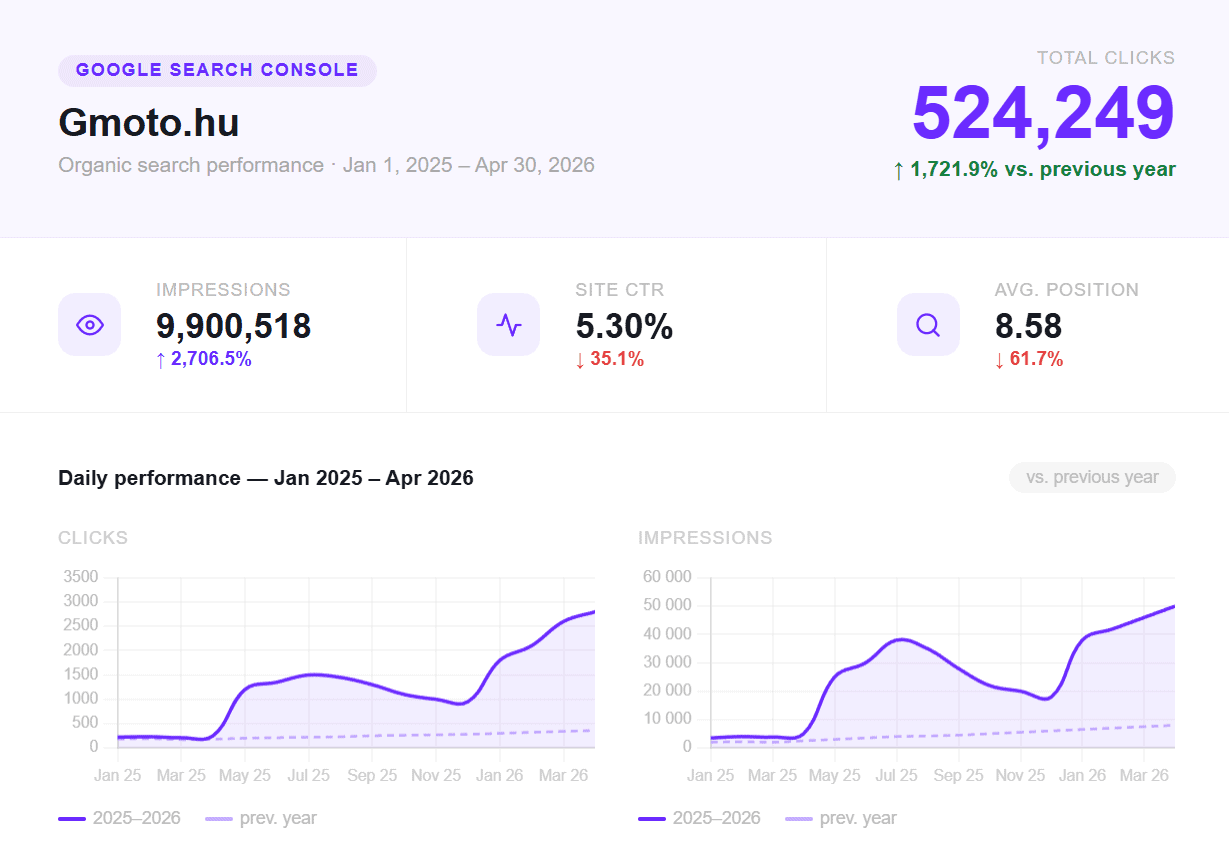Click the Avg. Position card label
The width and height of the screenshot is (1229, 868).
1066,290
